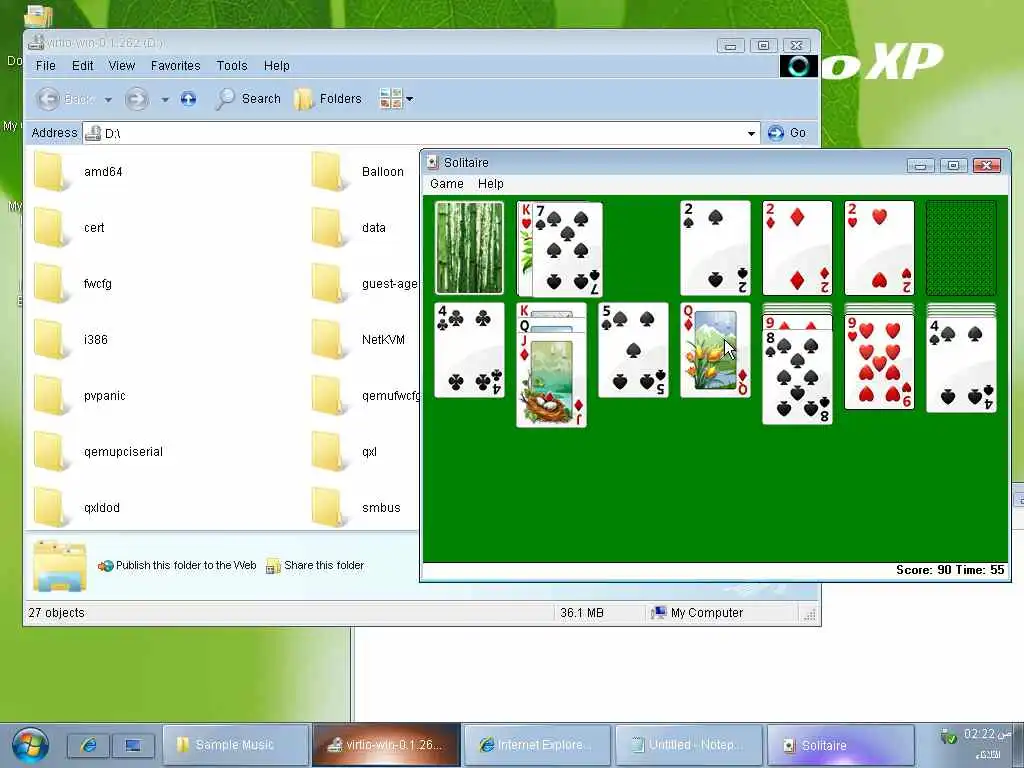Select the cert folder icon
This screenshot has height=768, width=1024.
coord(51,228)
